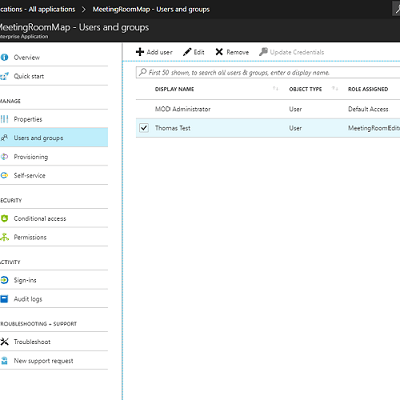View Audit logs
The width and height of the screenshot is (400, 400).
54,299
